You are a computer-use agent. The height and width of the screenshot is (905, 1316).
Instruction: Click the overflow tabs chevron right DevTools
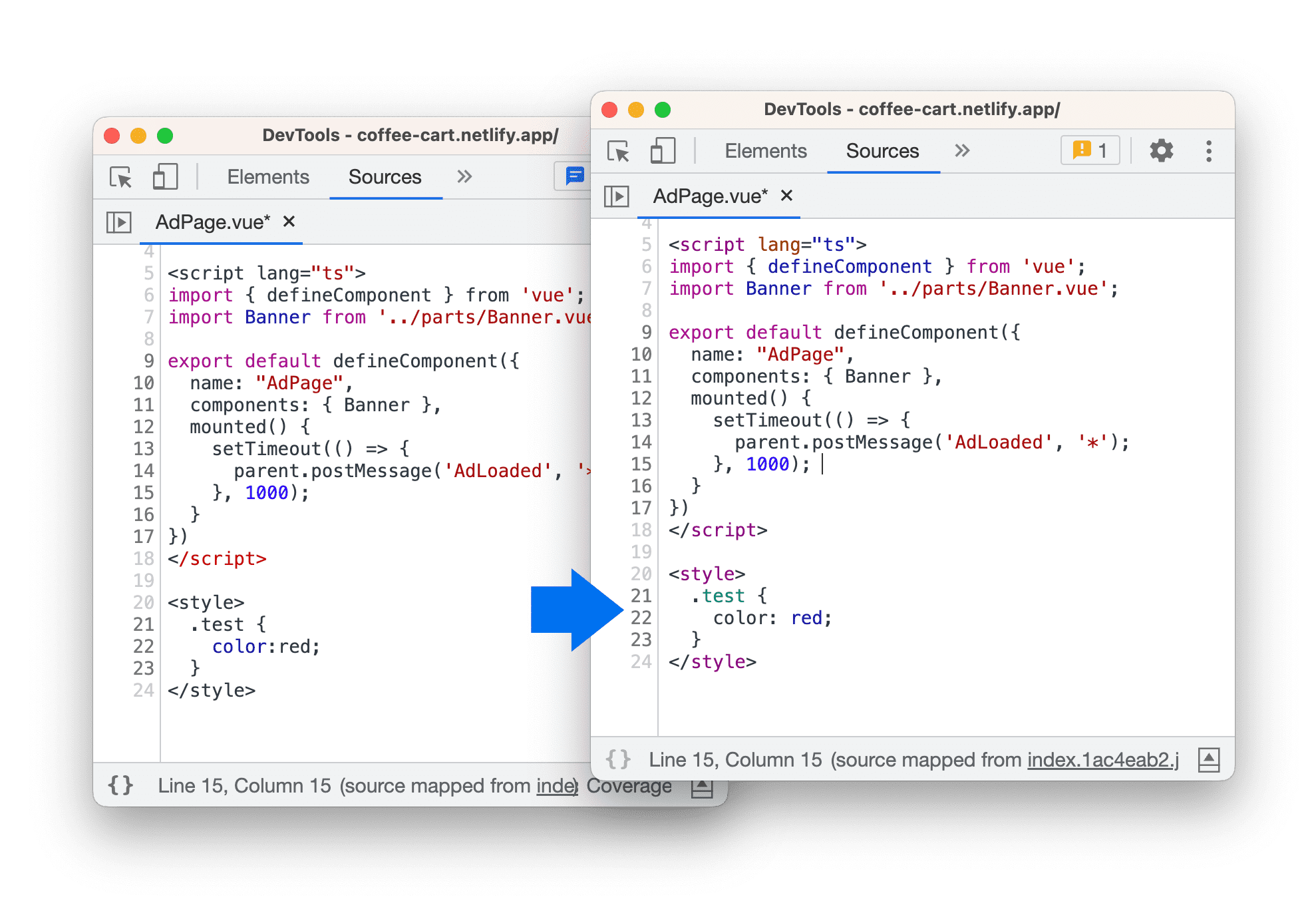(x=961, y=149)
